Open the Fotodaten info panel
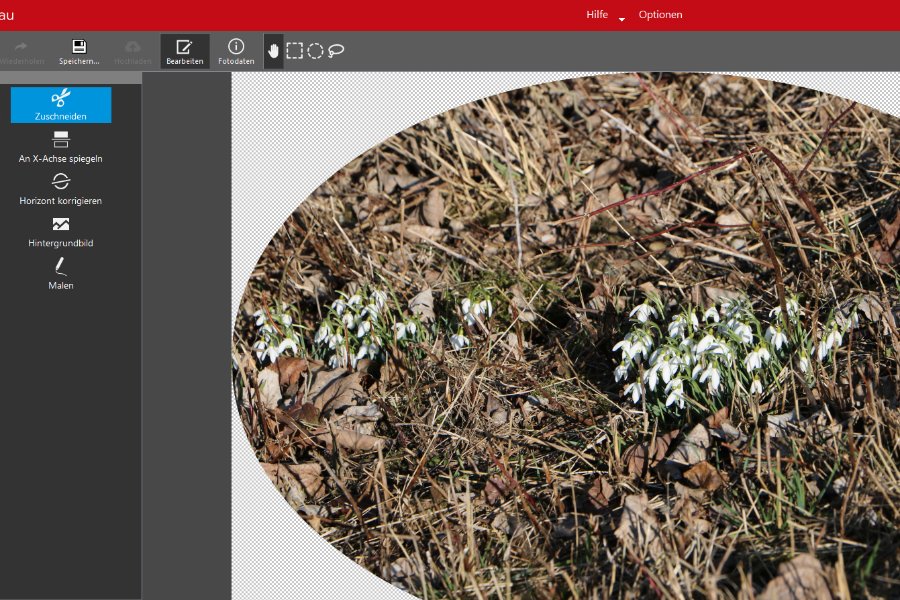900x600 pixels. coord(236,51)
